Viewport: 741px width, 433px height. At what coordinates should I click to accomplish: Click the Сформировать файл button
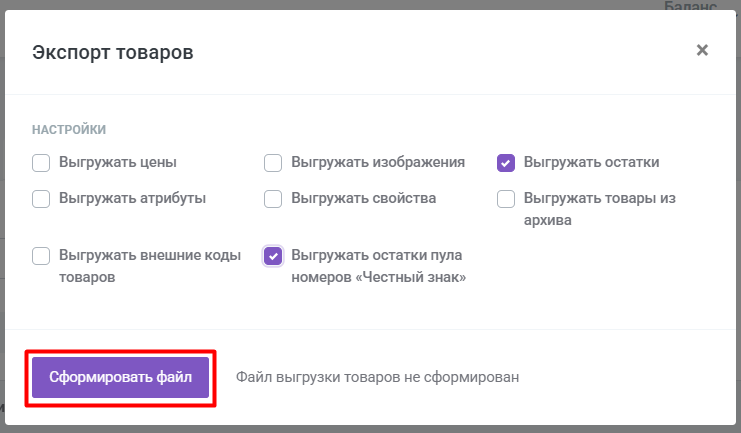tap(121, 377)
